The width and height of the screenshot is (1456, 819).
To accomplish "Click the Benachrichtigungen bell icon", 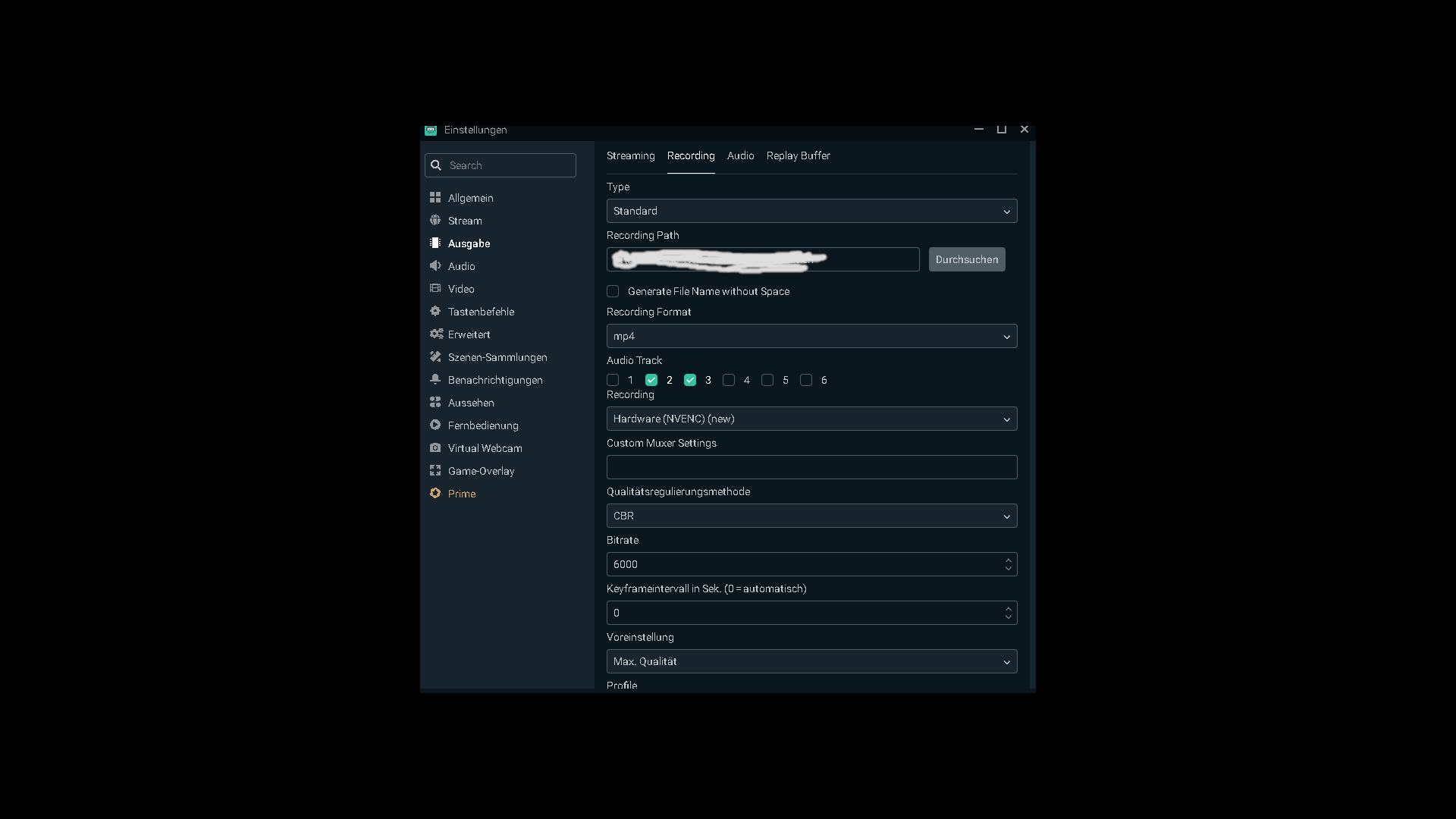I will (x=435, y=379).
